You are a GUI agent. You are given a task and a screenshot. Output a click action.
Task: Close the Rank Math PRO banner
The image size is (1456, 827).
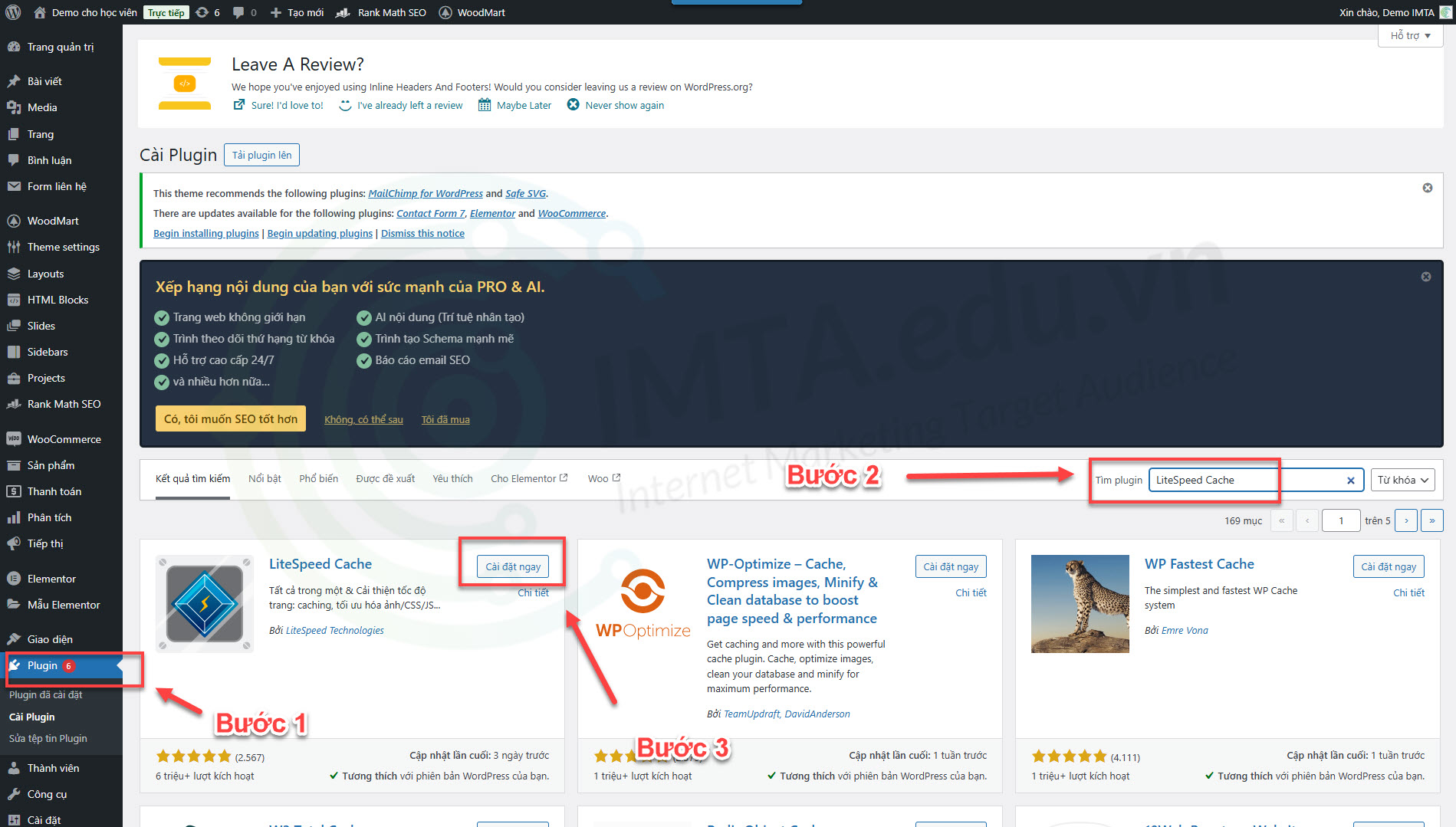1426,277
